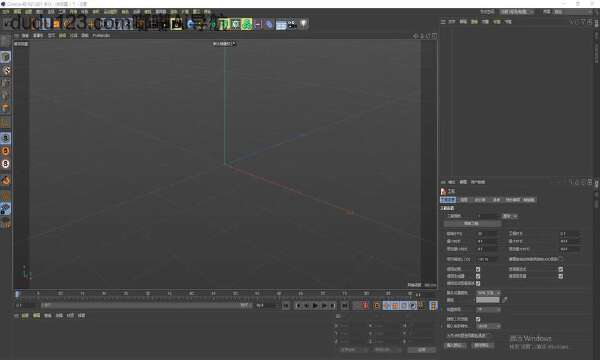Screen dimensions: 600x360
Task: Toggle the Linear Workflow checkbox
Action: (478, 319)
